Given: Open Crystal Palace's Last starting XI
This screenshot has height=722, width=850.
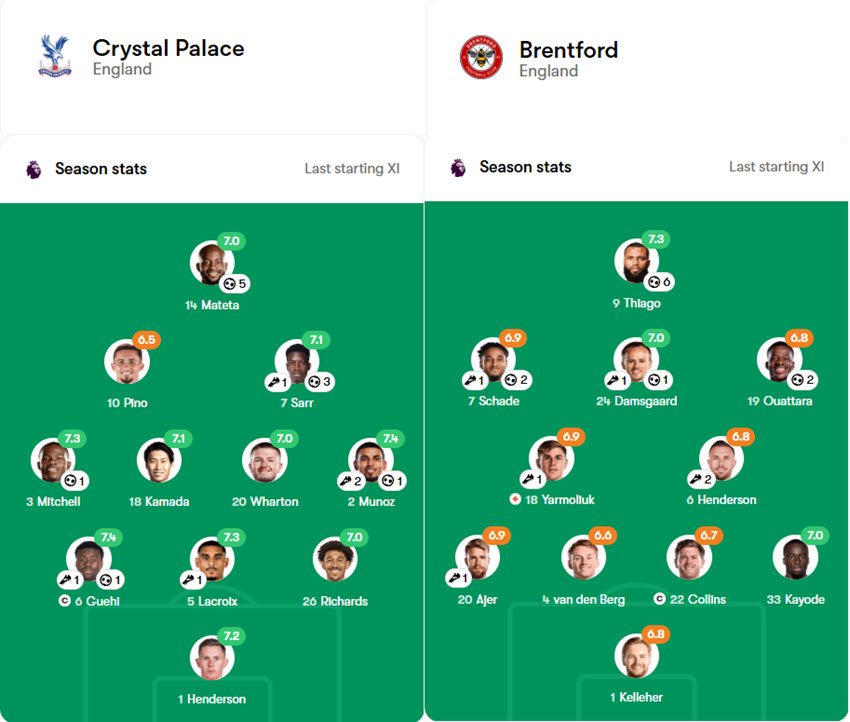Looking at the screenshot, I should [352, 169].
